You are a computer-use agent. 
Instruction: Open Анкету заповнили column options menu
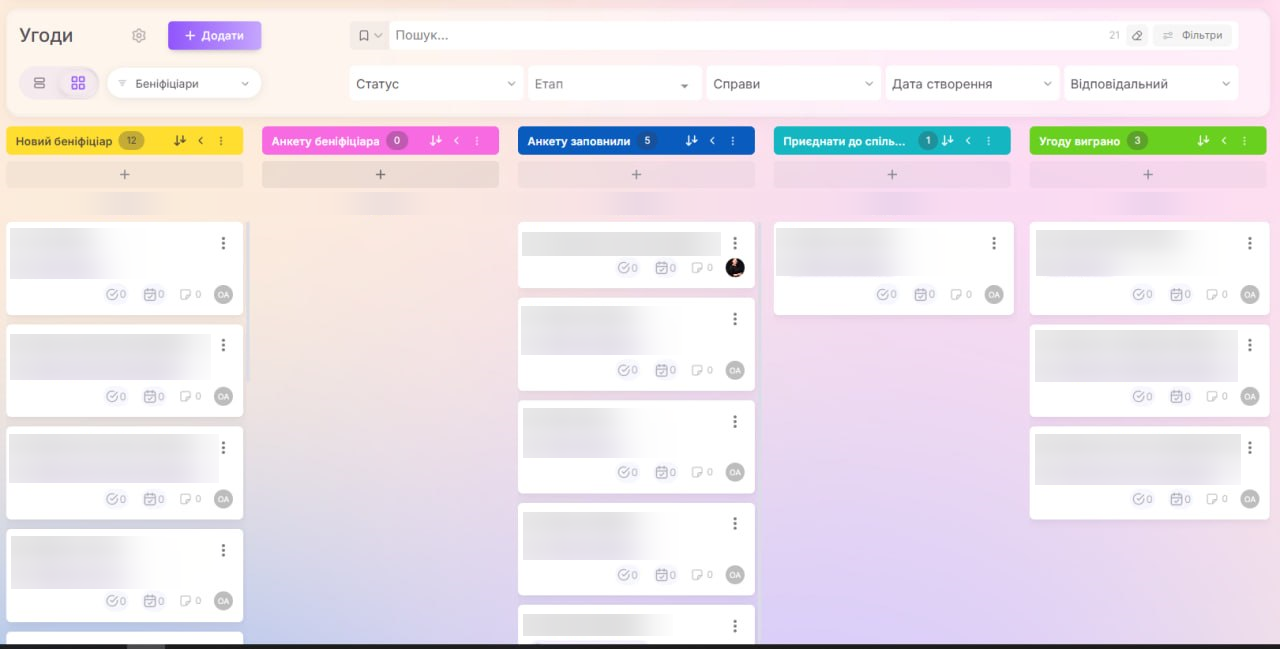coord(733,141)
